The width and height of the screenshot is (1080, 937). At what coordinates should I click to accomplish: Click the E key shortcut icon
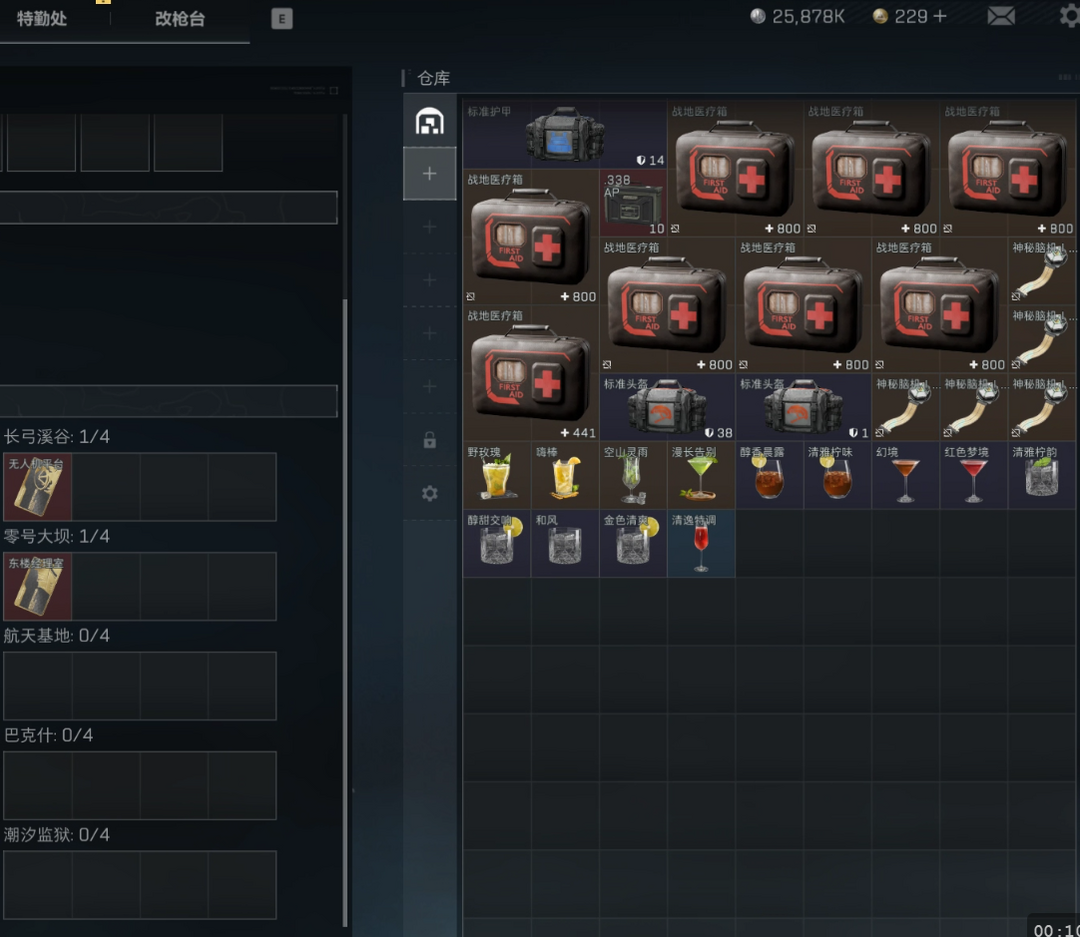[x=282, y=19]
